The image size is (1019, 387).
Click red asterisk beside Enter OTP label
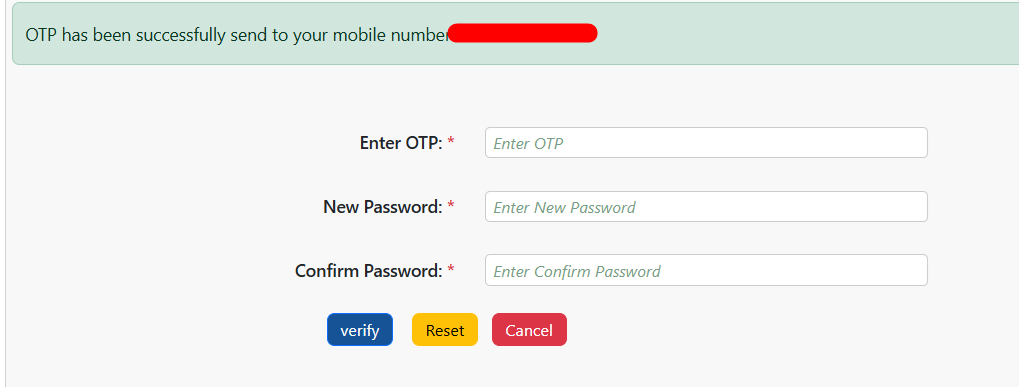click(450, 142)
